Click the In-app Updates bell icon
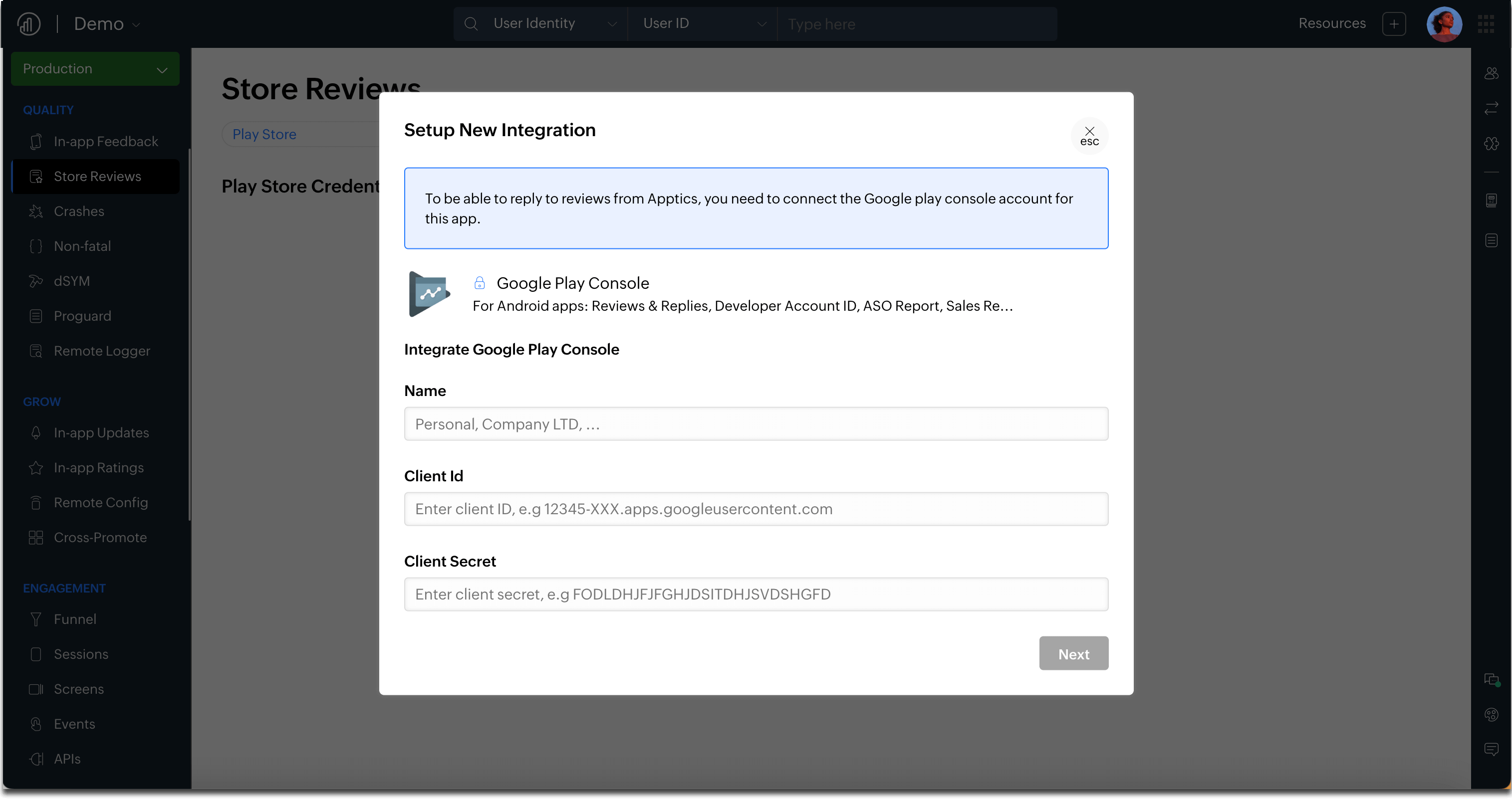This screenshot has width=1512, height=799. pyautogui.click(x=36, y=433)
